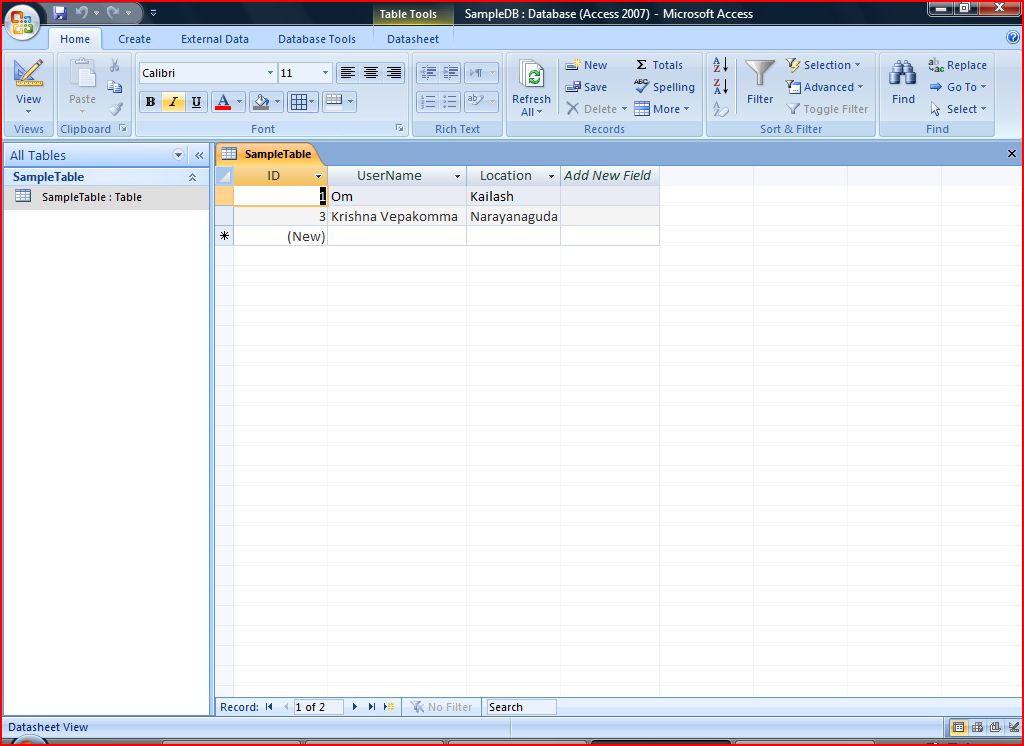Viewport: 1024px width, 746px height.
Task: Run Spelling check
Action: coord(664,87)
